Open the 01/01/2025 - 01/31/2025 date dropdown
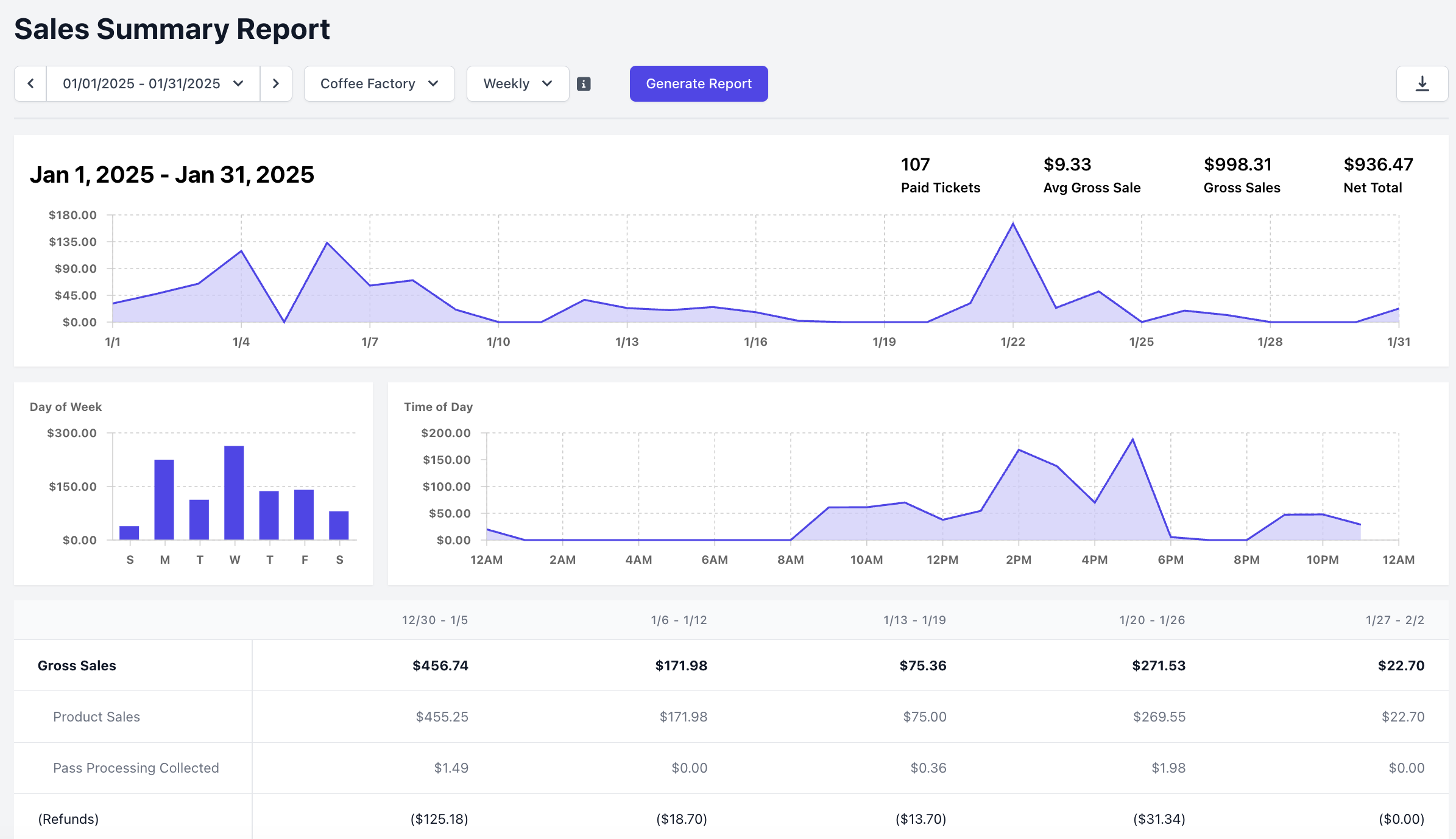 153,83
